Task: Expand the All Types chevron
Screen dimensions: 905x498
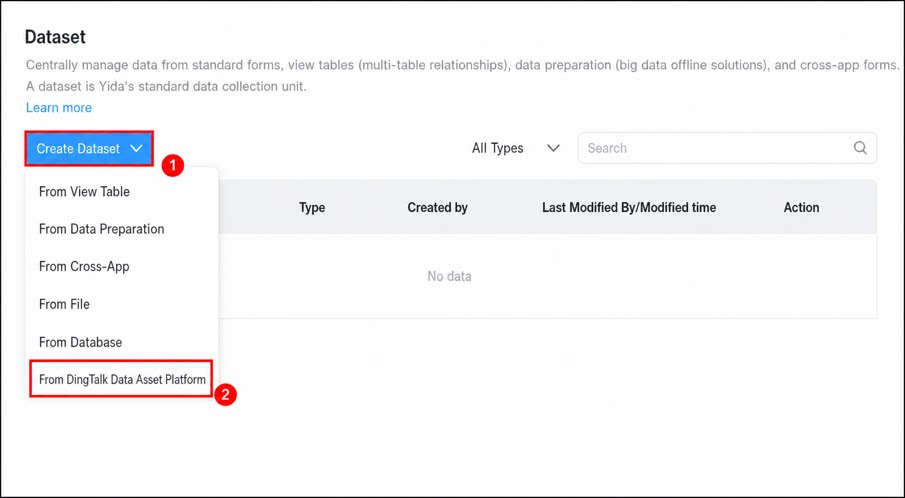Action: point(553,148)
